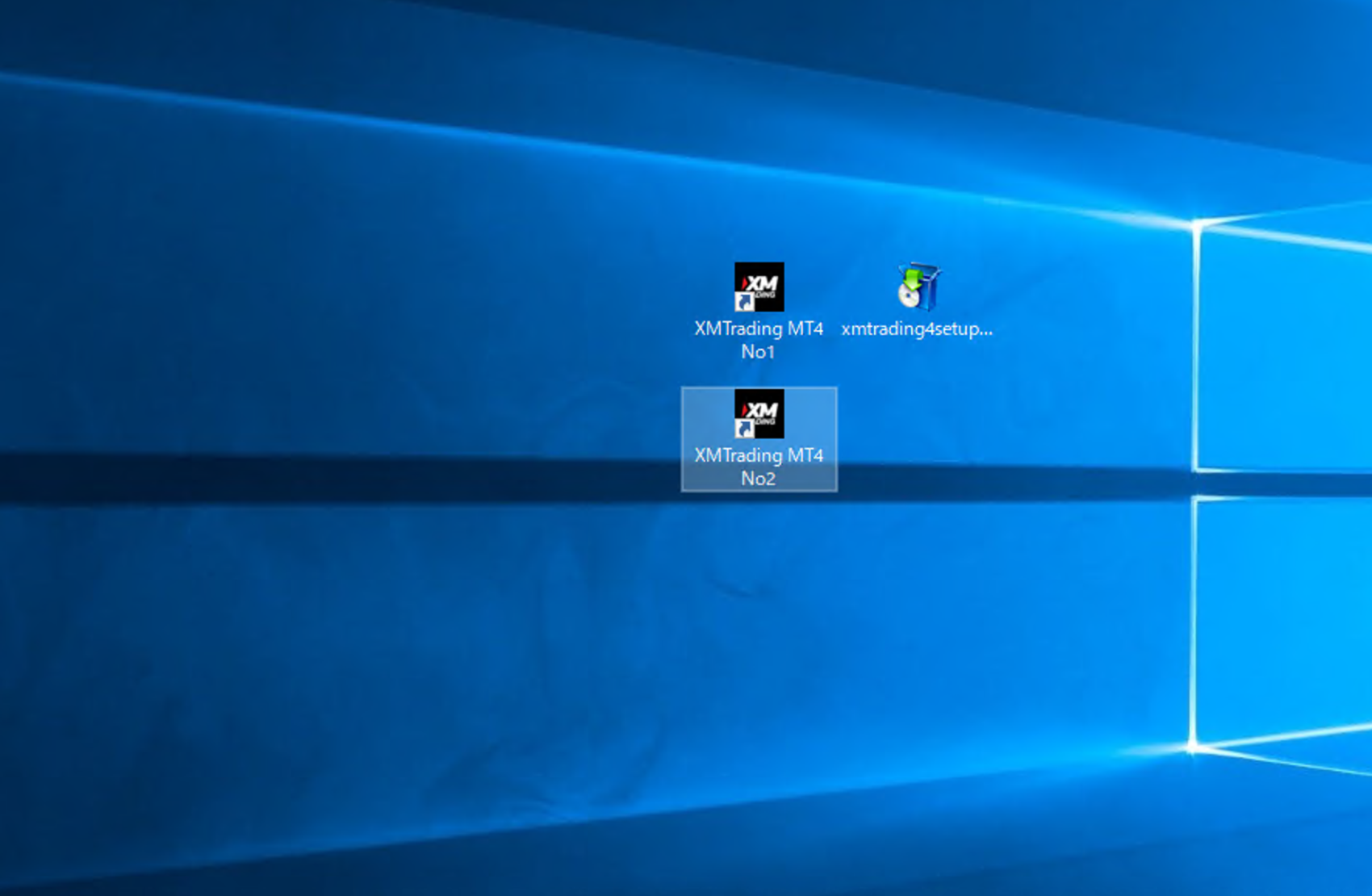This screenshot has height=896, width=1372.
Task: Click the "xmtrading4setup..." file name label
Action: point(917,329)
